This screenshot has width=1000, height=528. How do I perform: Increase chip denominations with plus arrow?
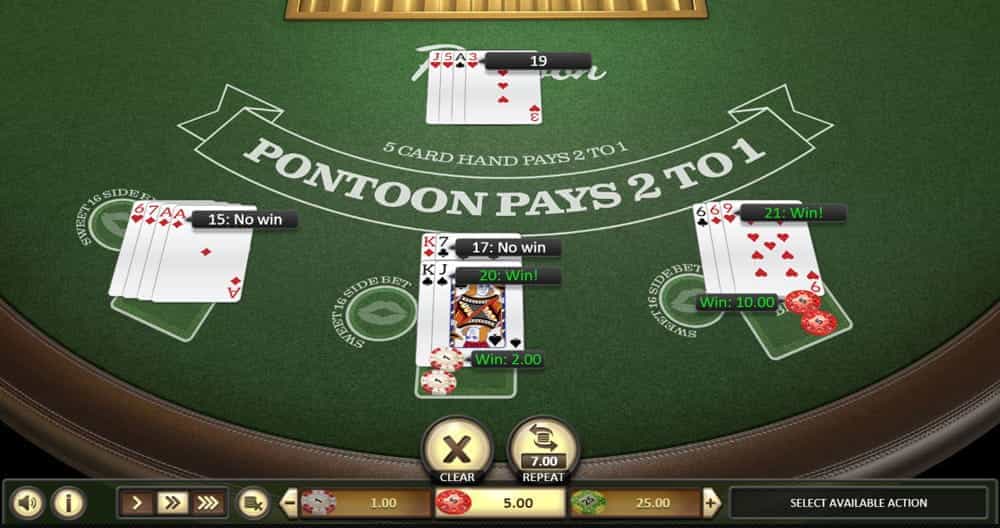click(x=711, y=503)
